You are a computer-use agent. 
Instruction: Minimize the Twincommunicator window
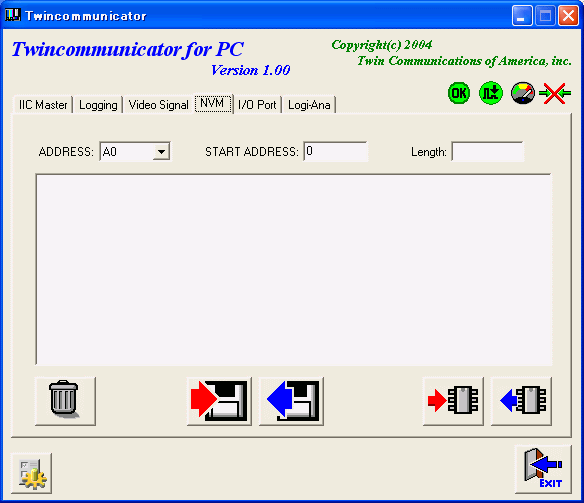pyautogui.click(x=522, y=16)
